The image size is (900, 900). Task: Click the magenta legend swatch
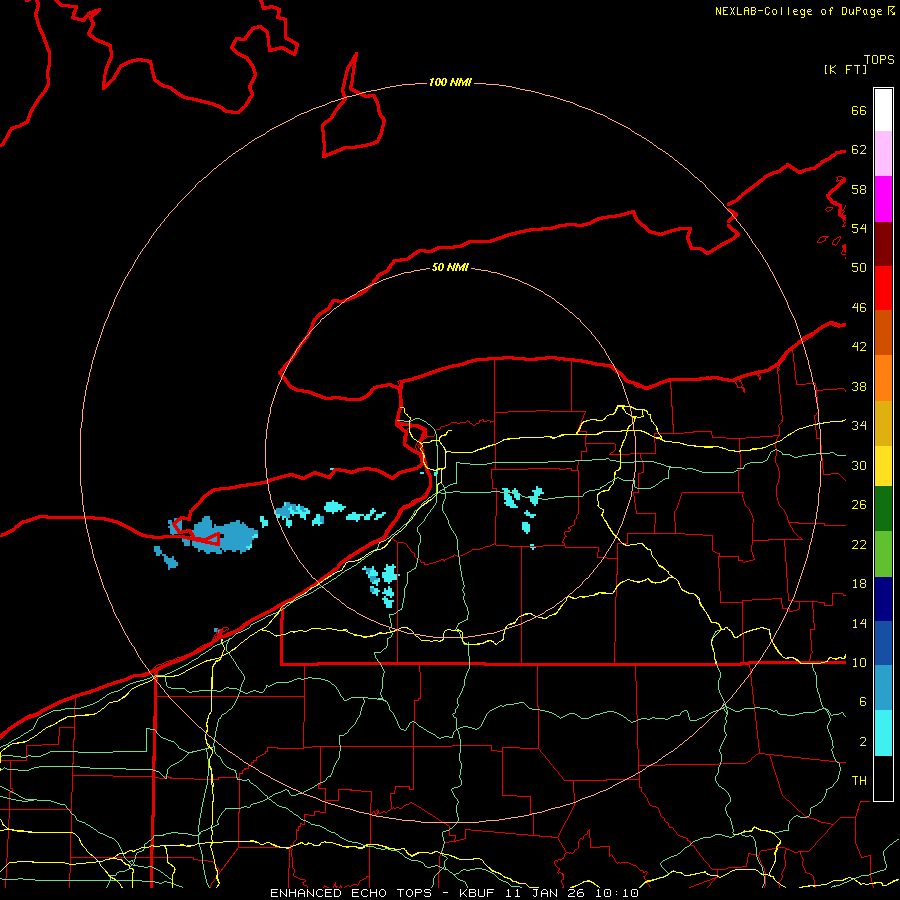(883, 199)
